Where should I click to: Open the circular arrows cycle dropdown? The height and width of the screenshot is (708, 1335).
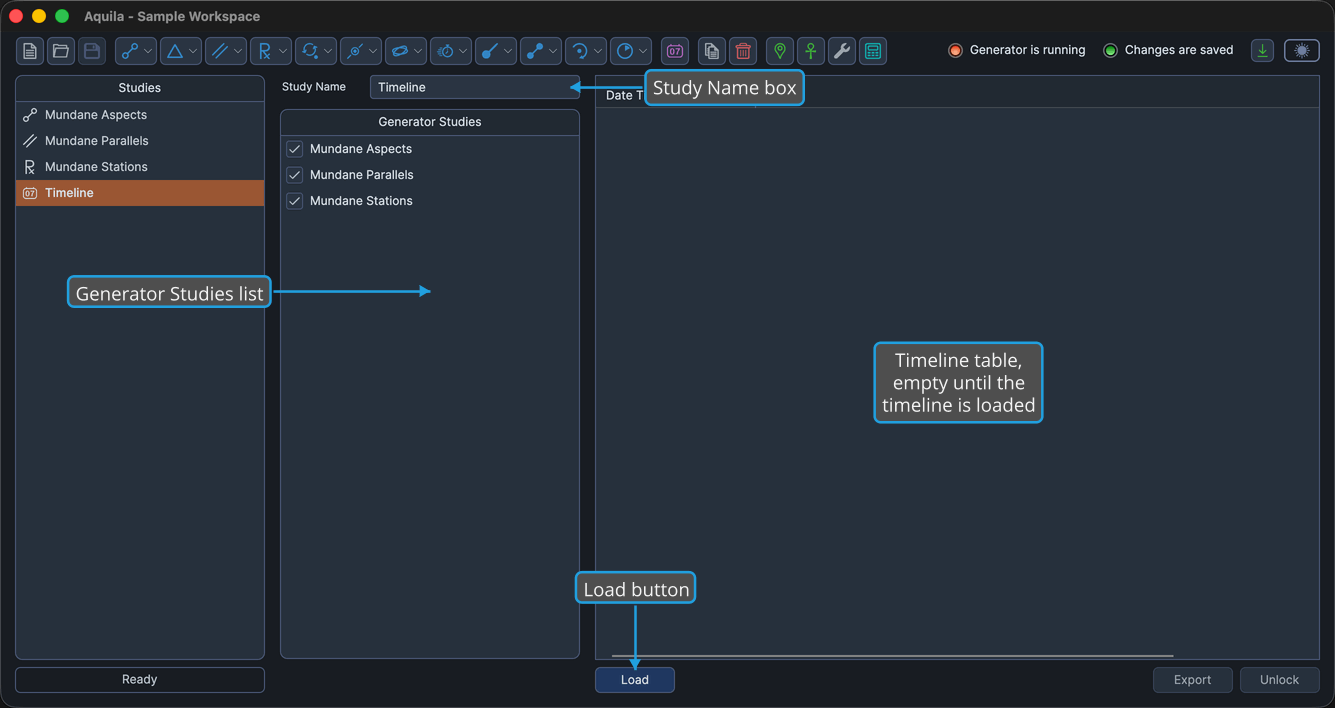point(316,51)
